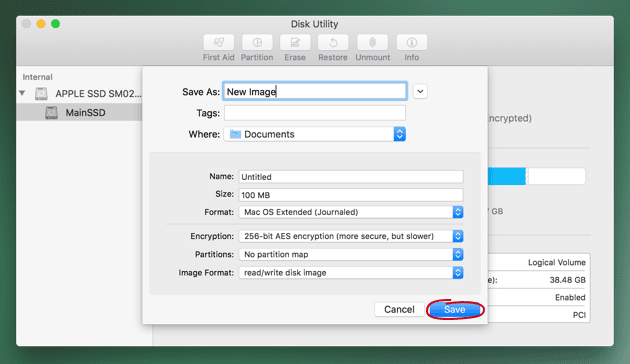The height and width of the screenshot is (364, 630).
Task: Cancel the new image dialog
Action: click(x=399, y=309)
